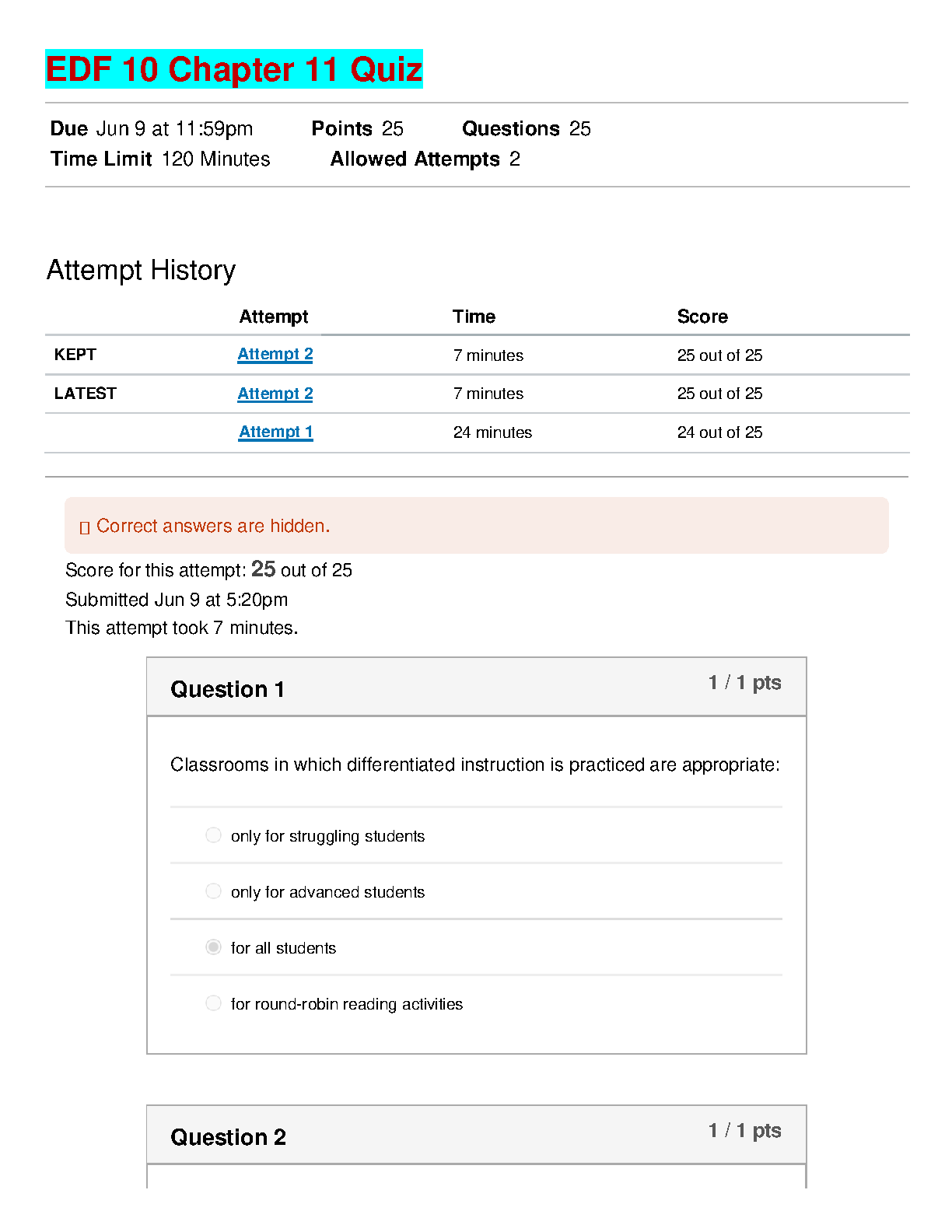Select 'only for advanced students' radio button
Viewport: 952px width, 1232px height.
(x=213, y=891)
